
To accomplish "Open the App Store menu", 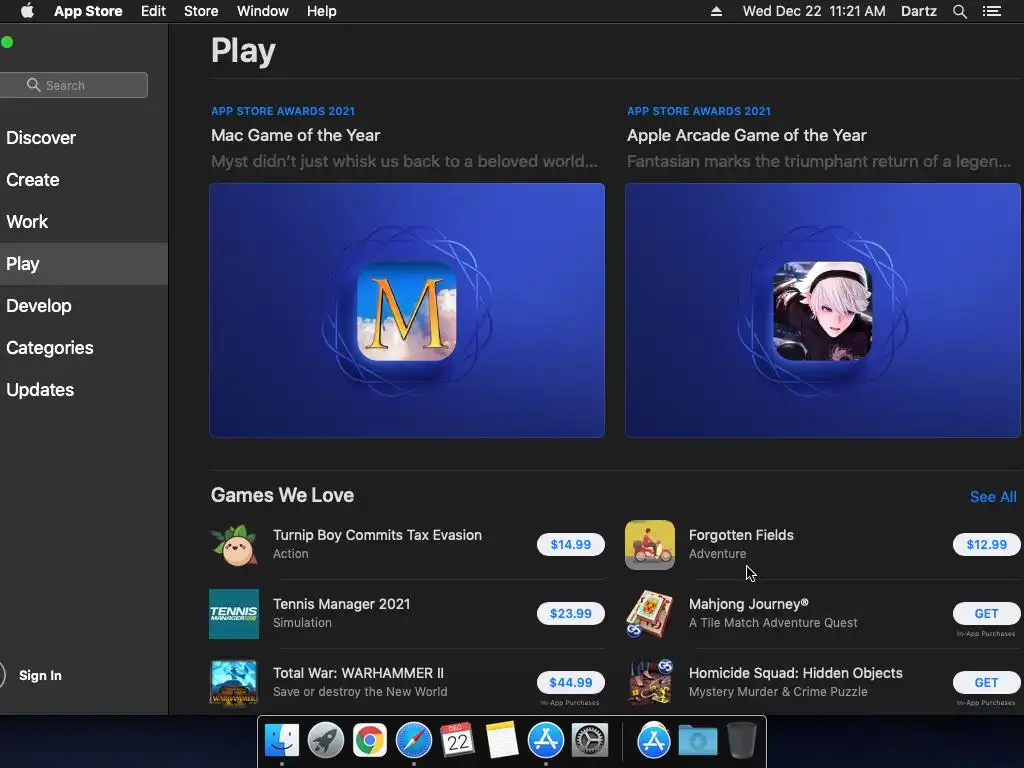I will pos(88,11).
